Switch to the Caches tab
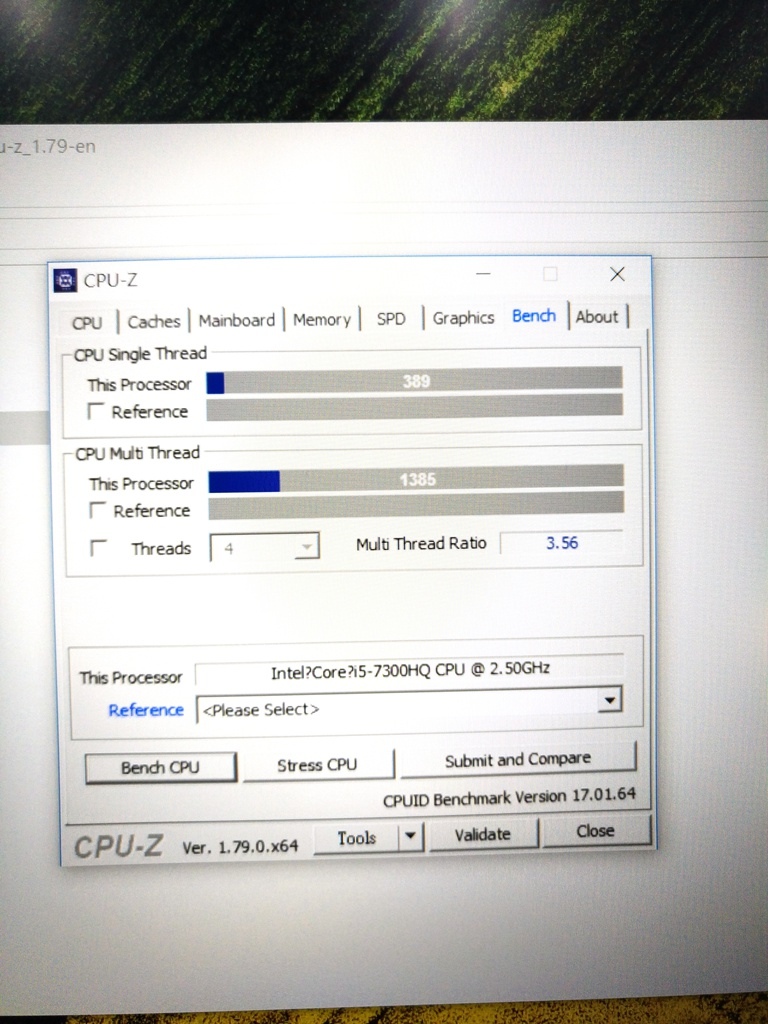 tap(153, 322)
